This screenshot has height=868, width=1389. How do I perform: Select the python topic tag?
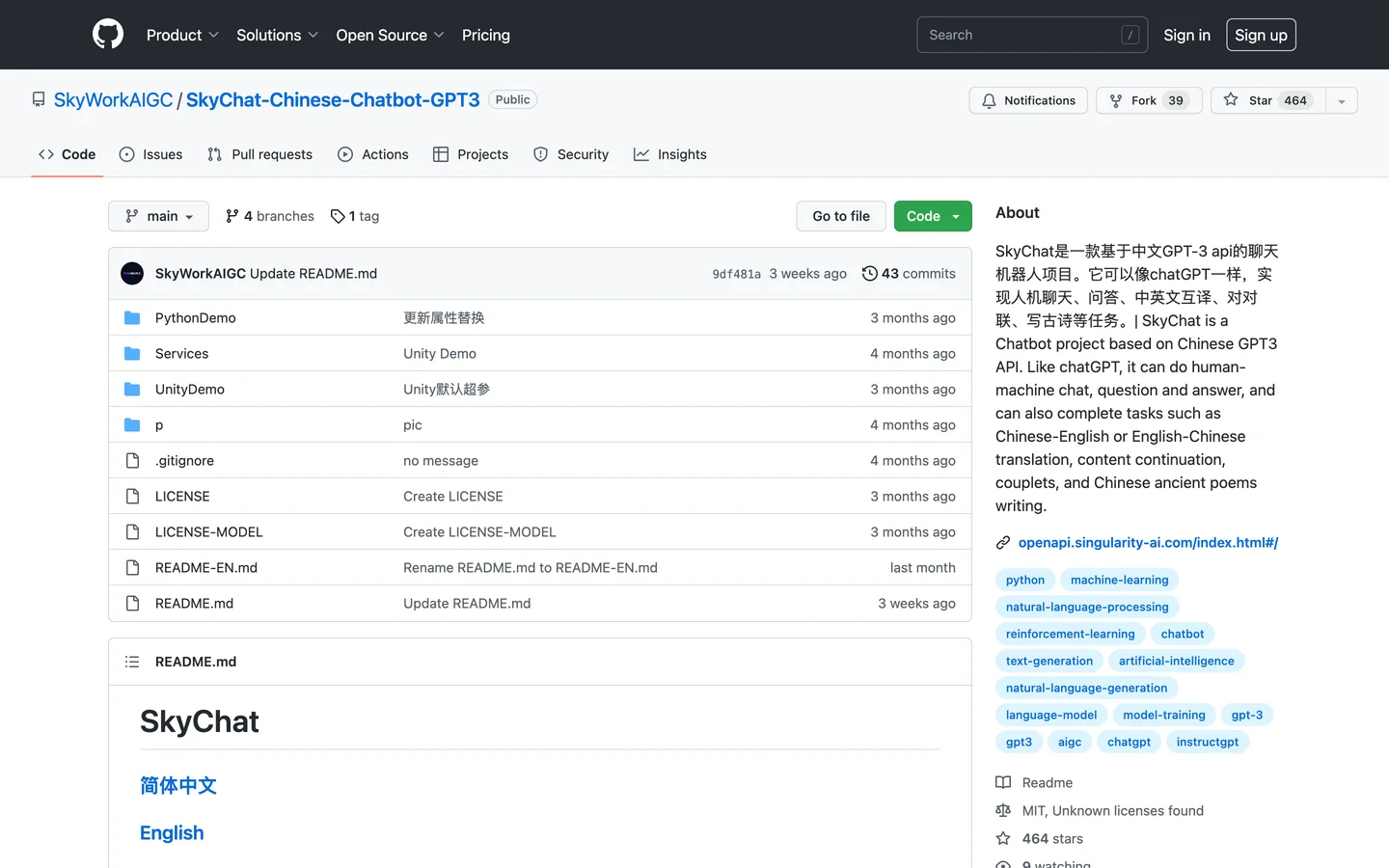[x=1025, y=580]
